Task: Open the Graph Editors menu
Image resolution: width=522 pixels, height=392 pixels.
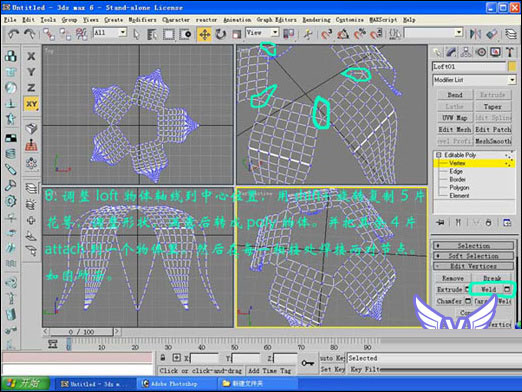Action: point(276,20)
